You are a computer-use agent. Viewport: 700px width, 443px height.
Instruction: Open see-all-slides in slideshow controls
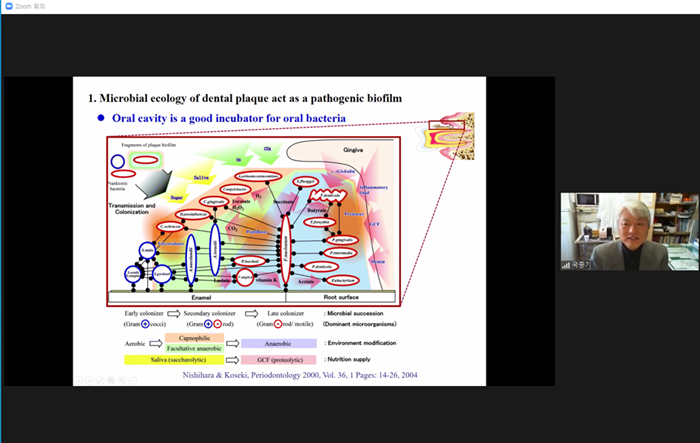[111, 380]
